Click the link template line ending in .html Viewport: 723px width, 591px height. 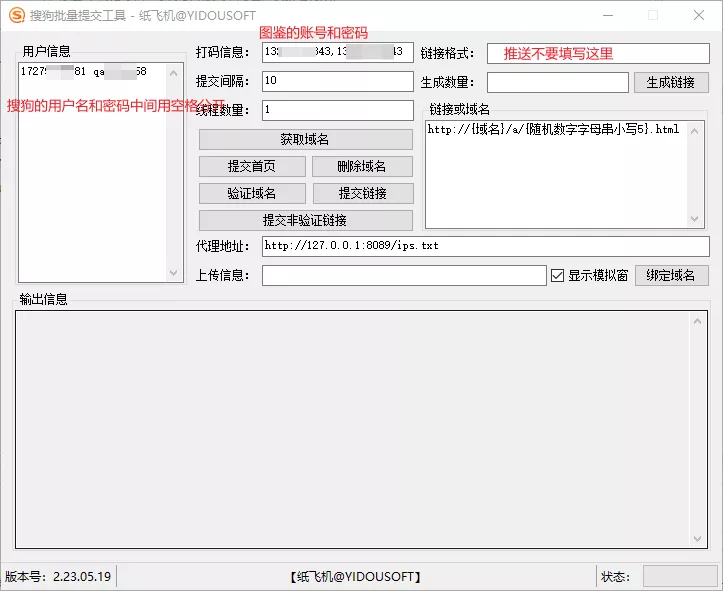pyautogui.click(x=553, y=129)
